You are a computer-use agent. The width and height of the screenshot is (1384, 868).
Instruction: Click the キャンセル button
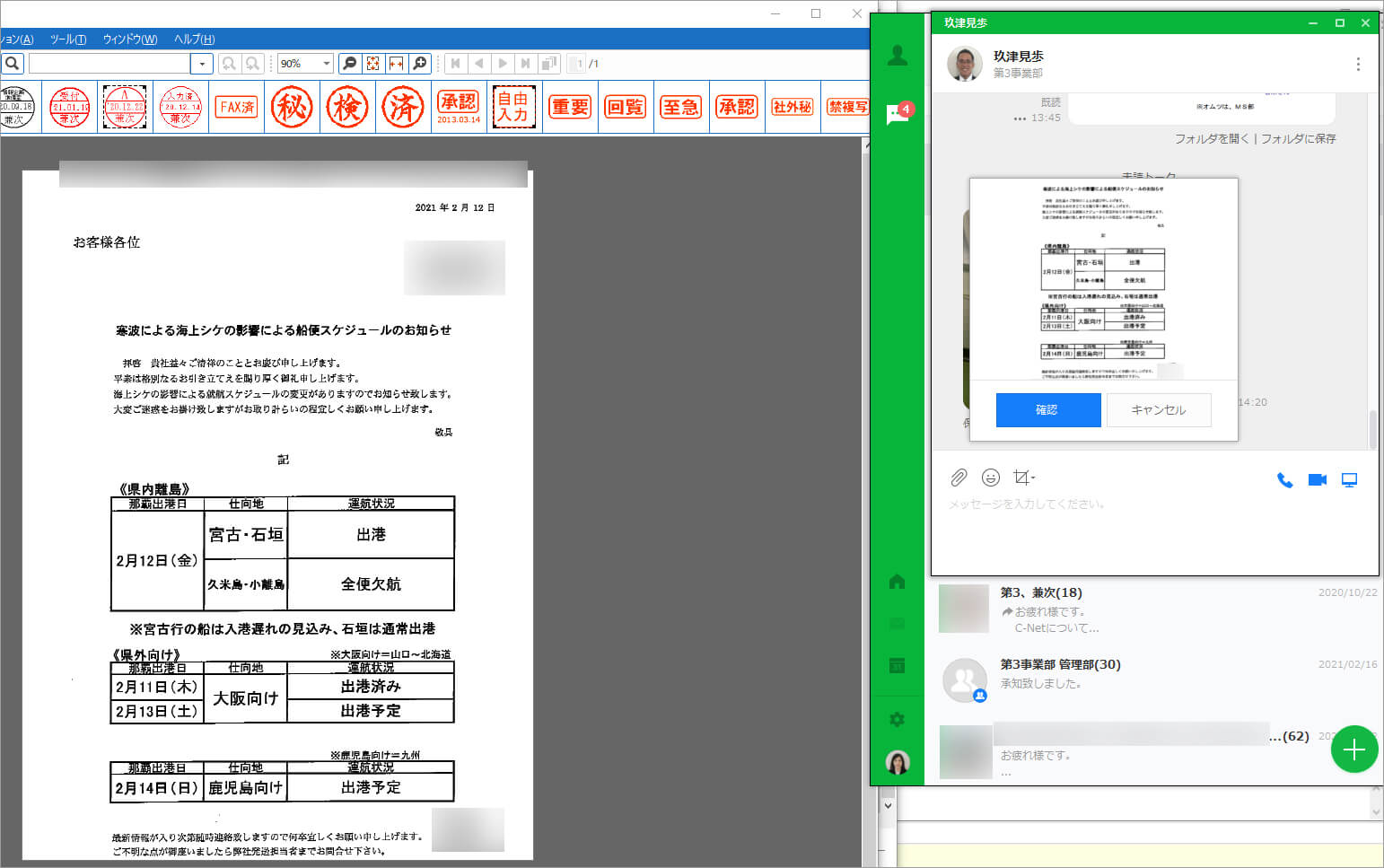(1158, 410)
